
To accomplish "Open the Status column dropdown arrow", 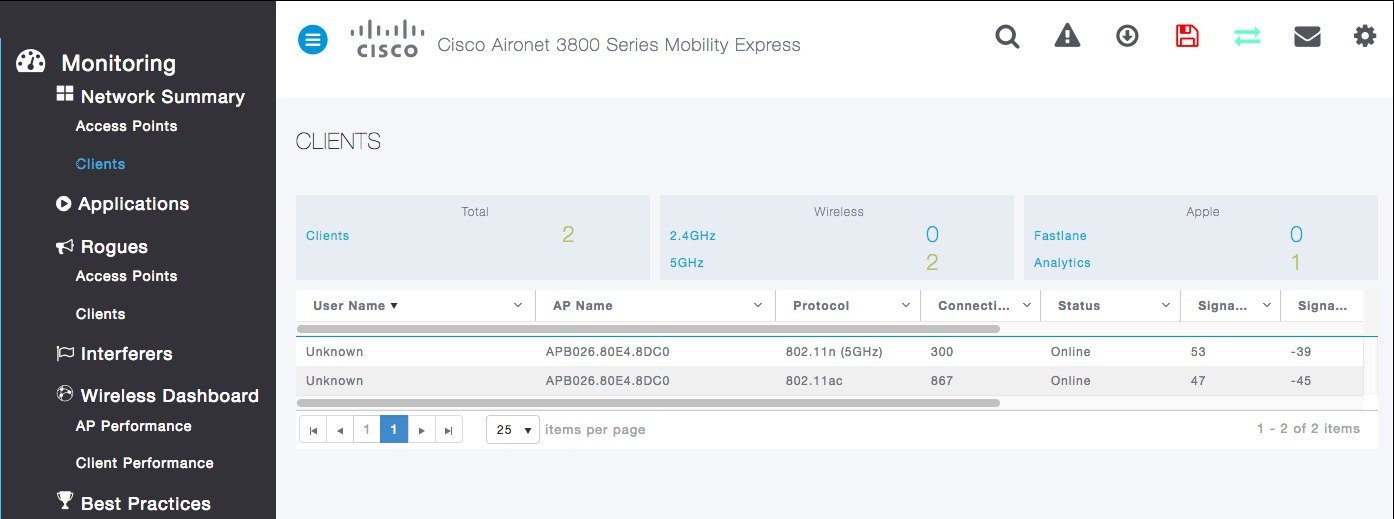I will (1166, 306).
